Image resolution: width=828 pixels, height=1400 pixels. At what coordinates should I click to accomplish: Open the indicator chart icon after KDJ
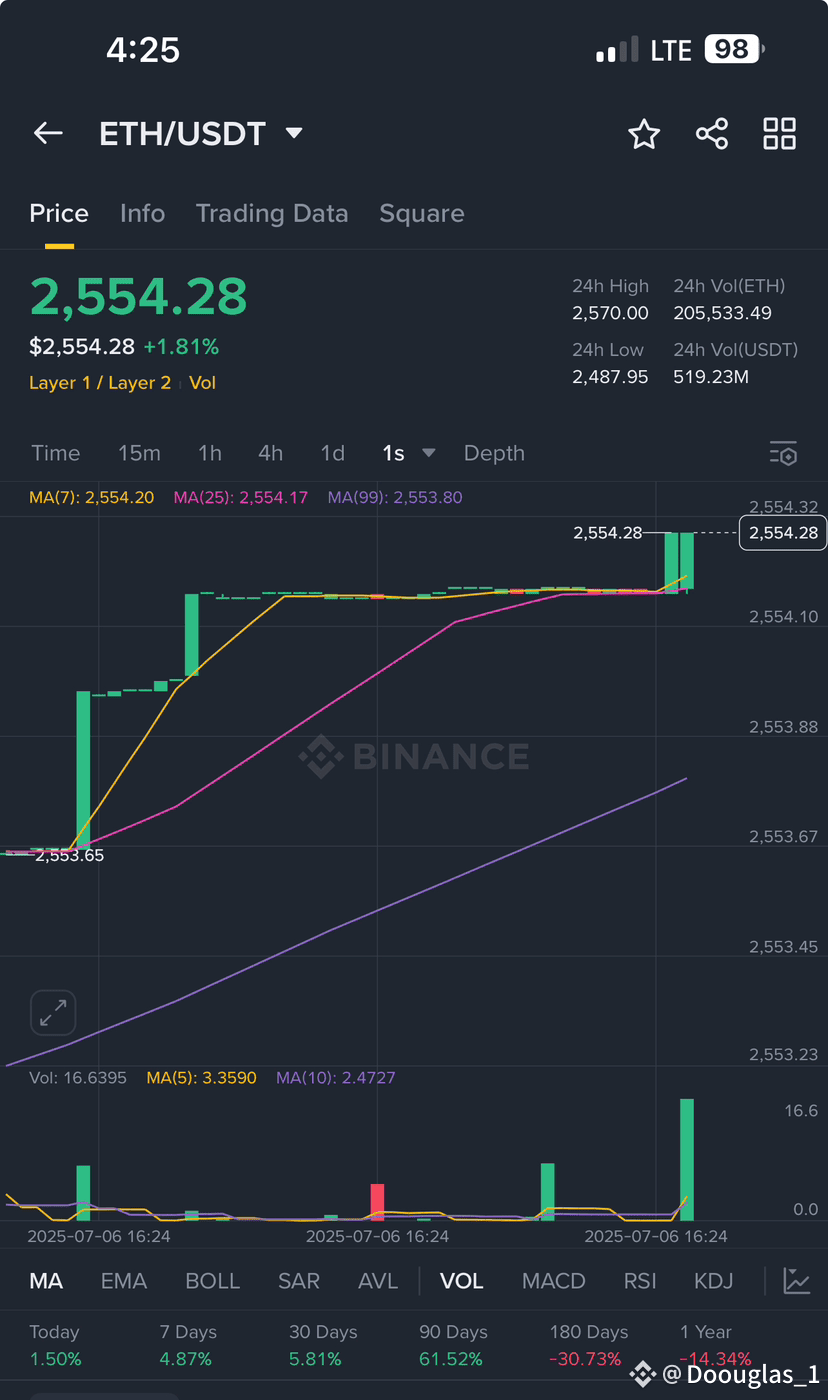click(797, 1281)
